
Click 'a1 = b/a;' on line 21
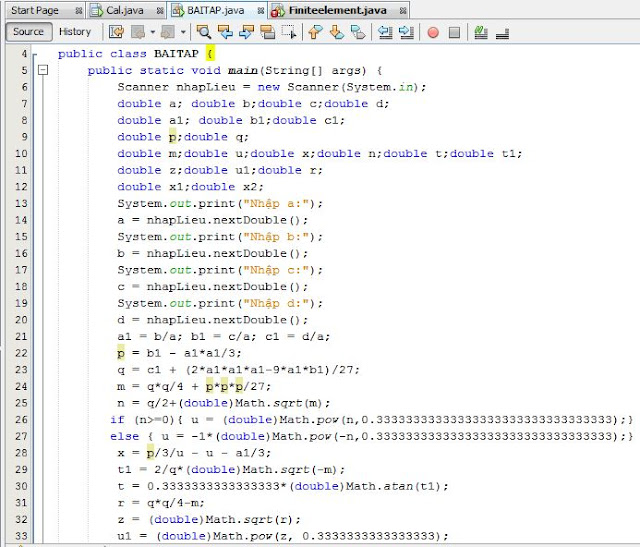pos(150,337)
